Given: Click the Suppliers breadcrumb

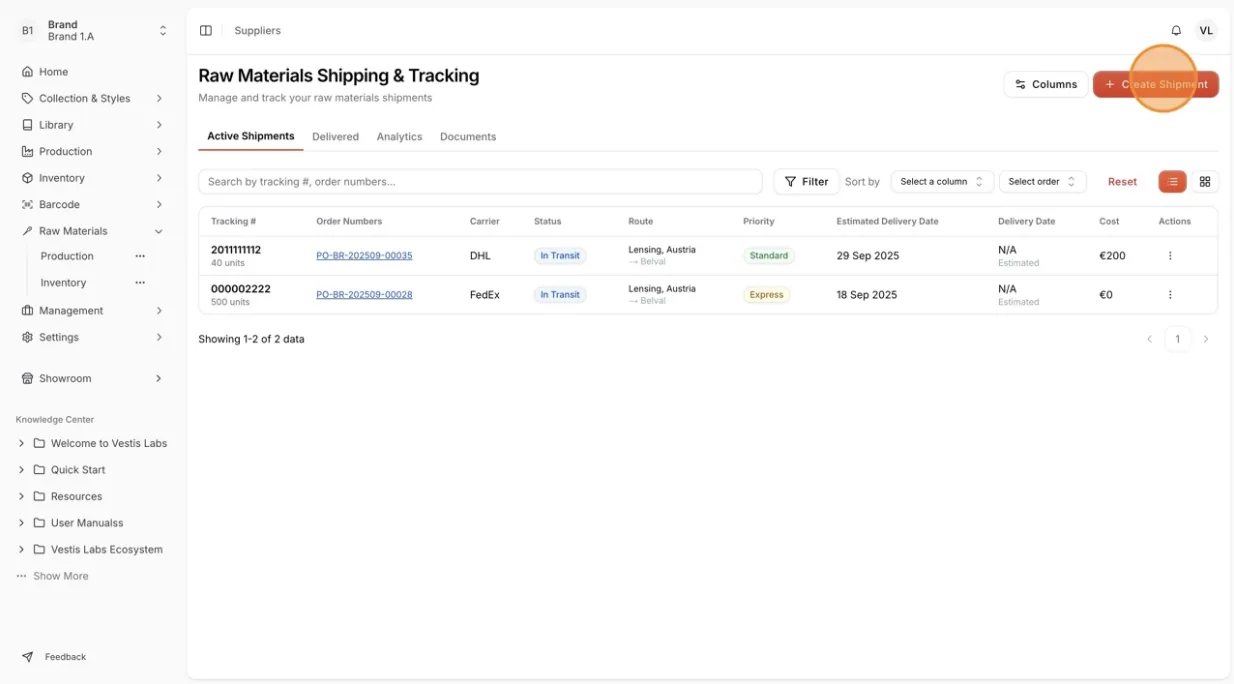Looking at the screenshot, I should [x=257, y=31].
